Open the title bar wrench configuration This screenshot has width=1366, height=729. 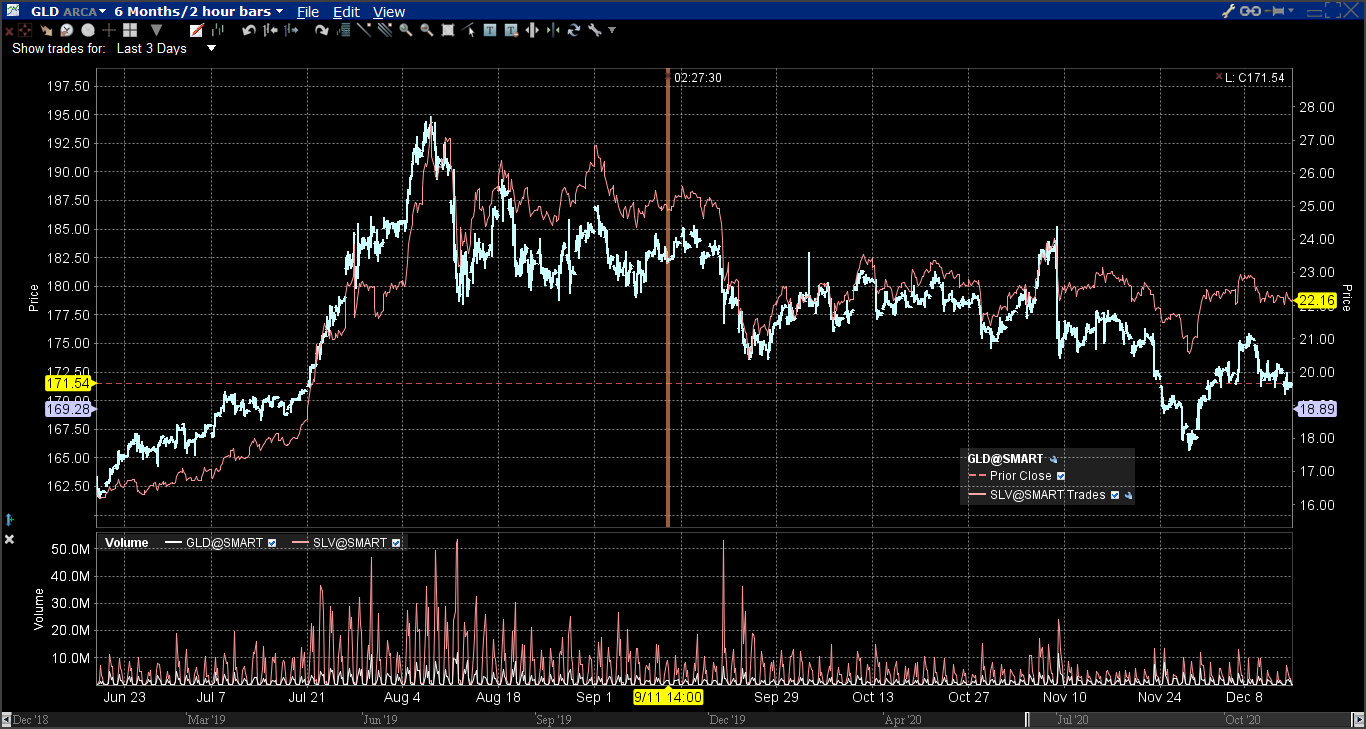tap(1229, 11)
